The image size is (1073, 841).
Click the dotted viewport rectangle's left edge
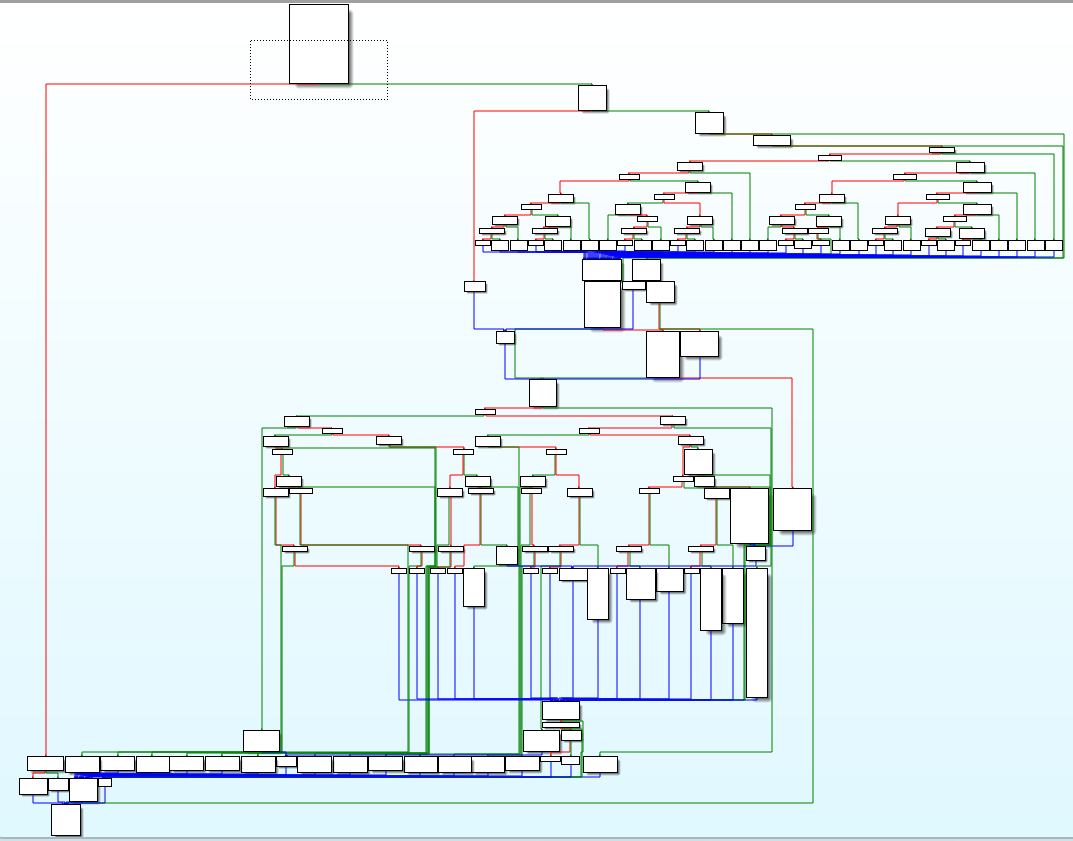tap(250, 70)
